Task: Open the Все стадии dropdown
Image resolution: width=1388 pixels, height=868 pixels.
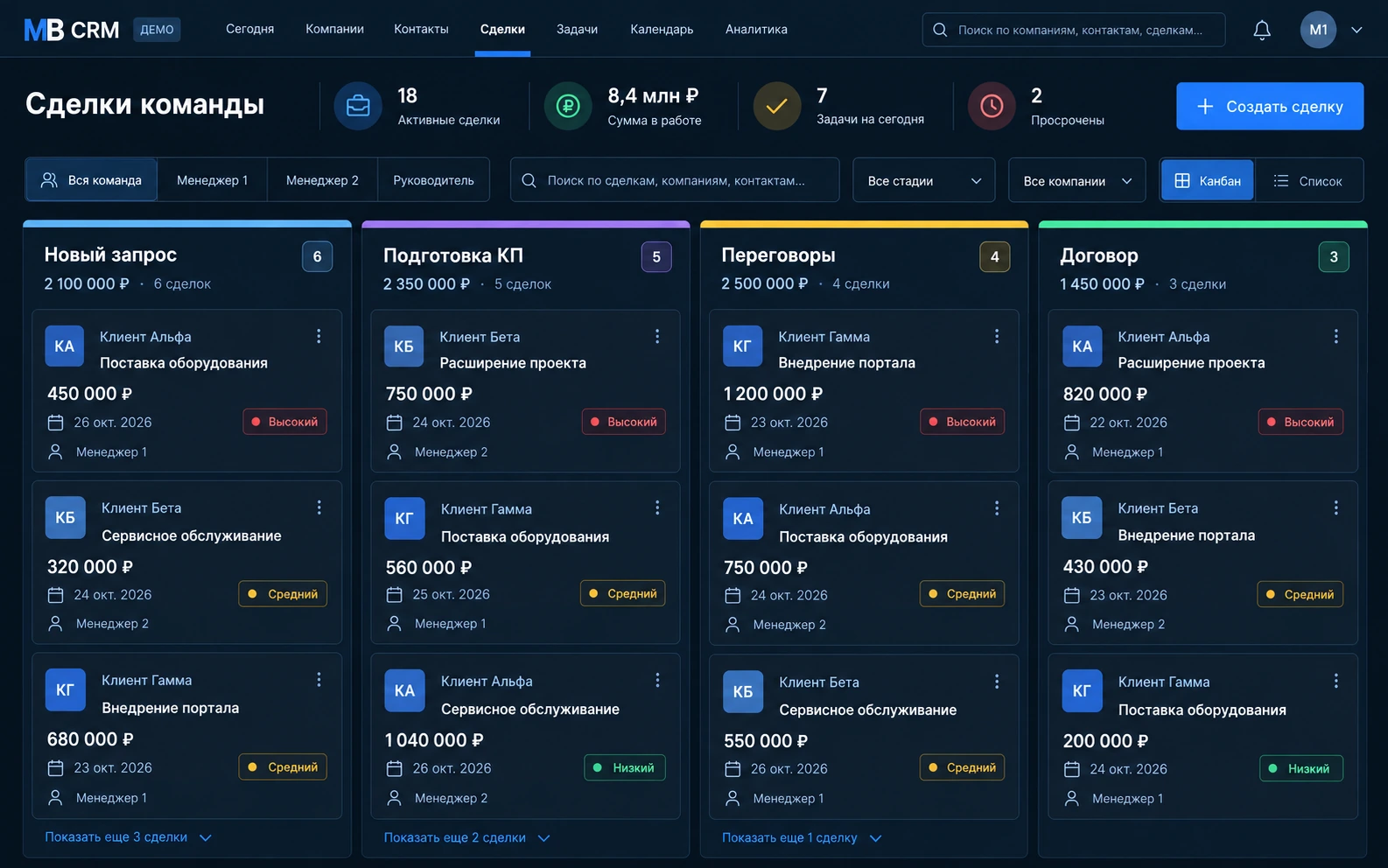Action: point(923,180)
